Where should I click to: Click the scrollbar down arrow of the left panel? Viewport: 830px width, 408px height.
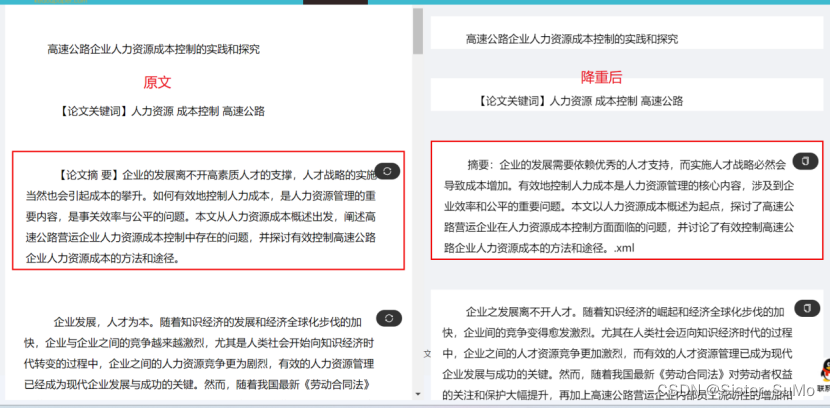click(x=418, y=394)
